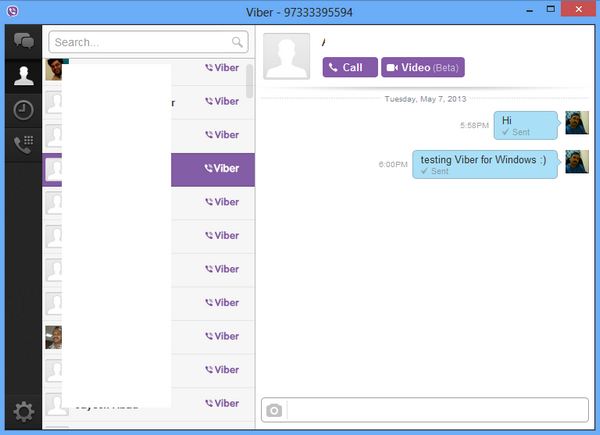The image size is (600, 435).
Task: Click sender avatar beside "testing Viber" message
Action: pyautogui.click(x=577, y=161)
